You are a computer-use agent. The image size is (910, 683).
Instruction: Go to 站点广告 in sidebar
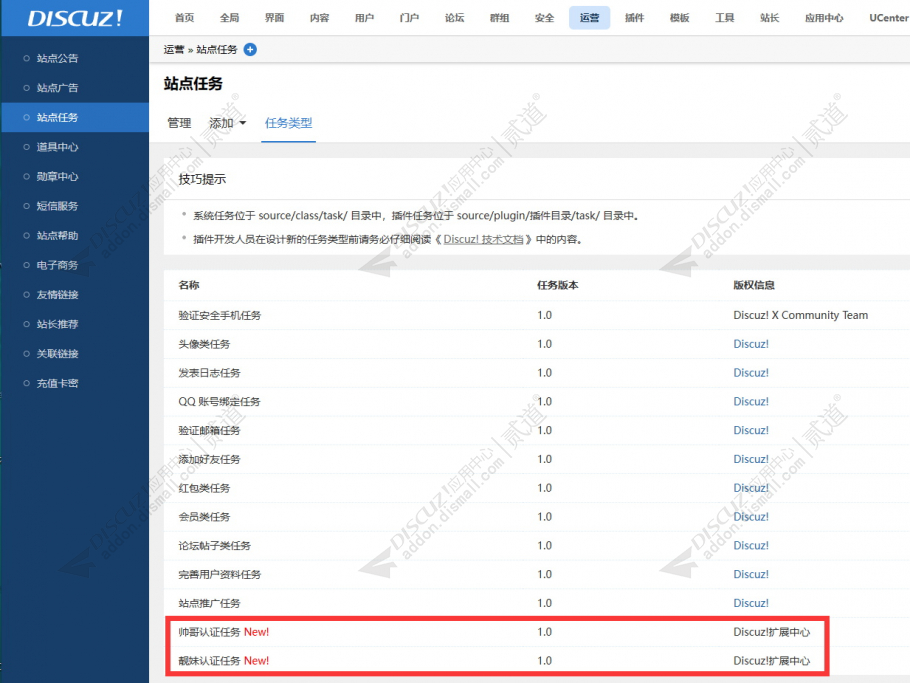click(57, 88)
